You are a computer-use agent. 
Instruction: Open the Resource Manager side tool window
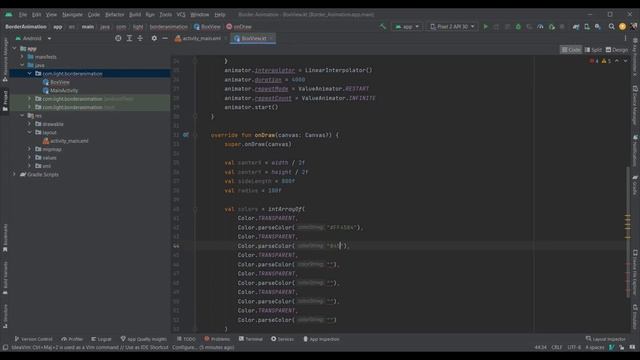coord(5,60)
